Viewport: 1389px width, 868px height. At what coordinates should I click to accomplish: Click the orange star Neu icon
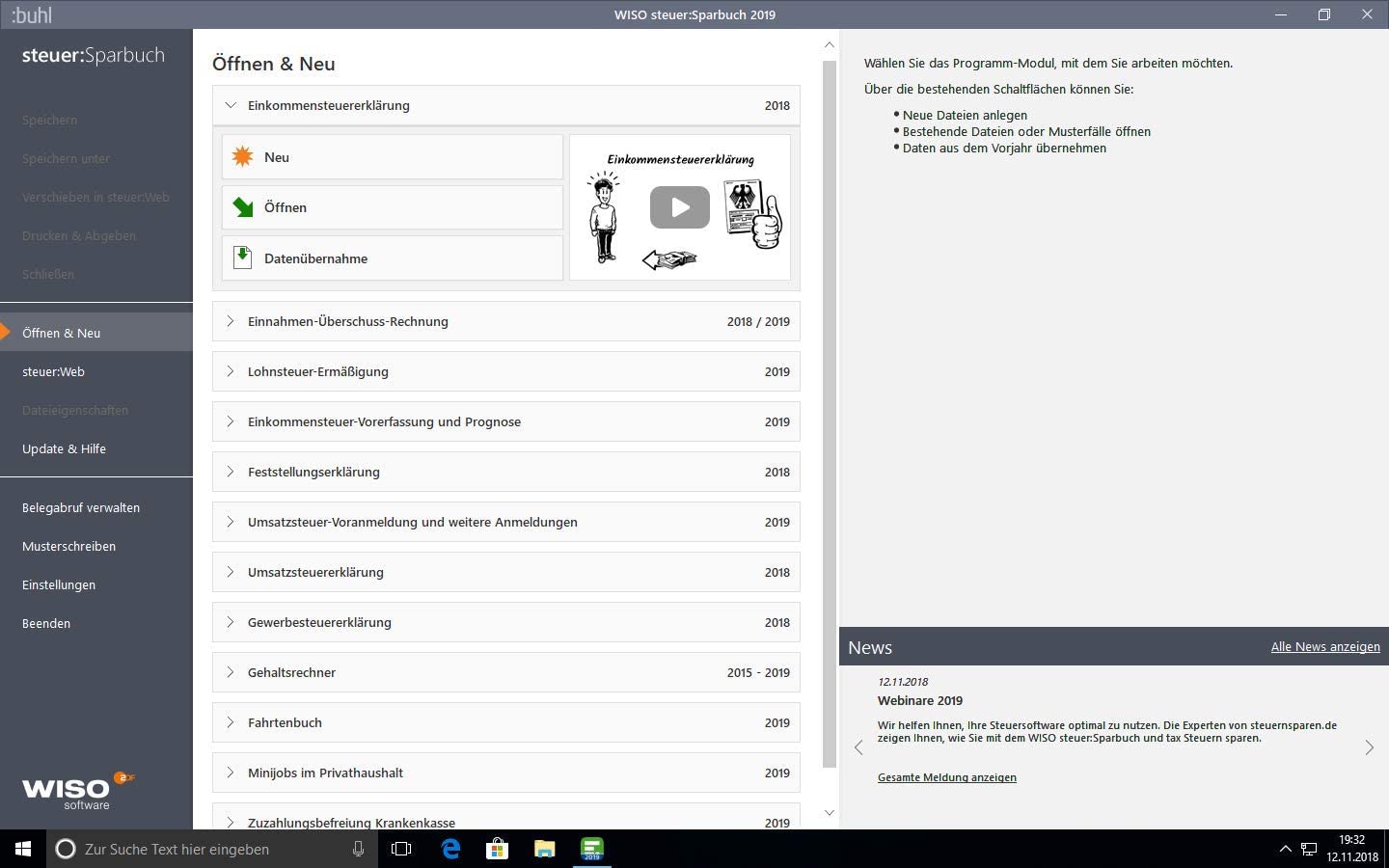pyautogui.click(x=243, y=157)
